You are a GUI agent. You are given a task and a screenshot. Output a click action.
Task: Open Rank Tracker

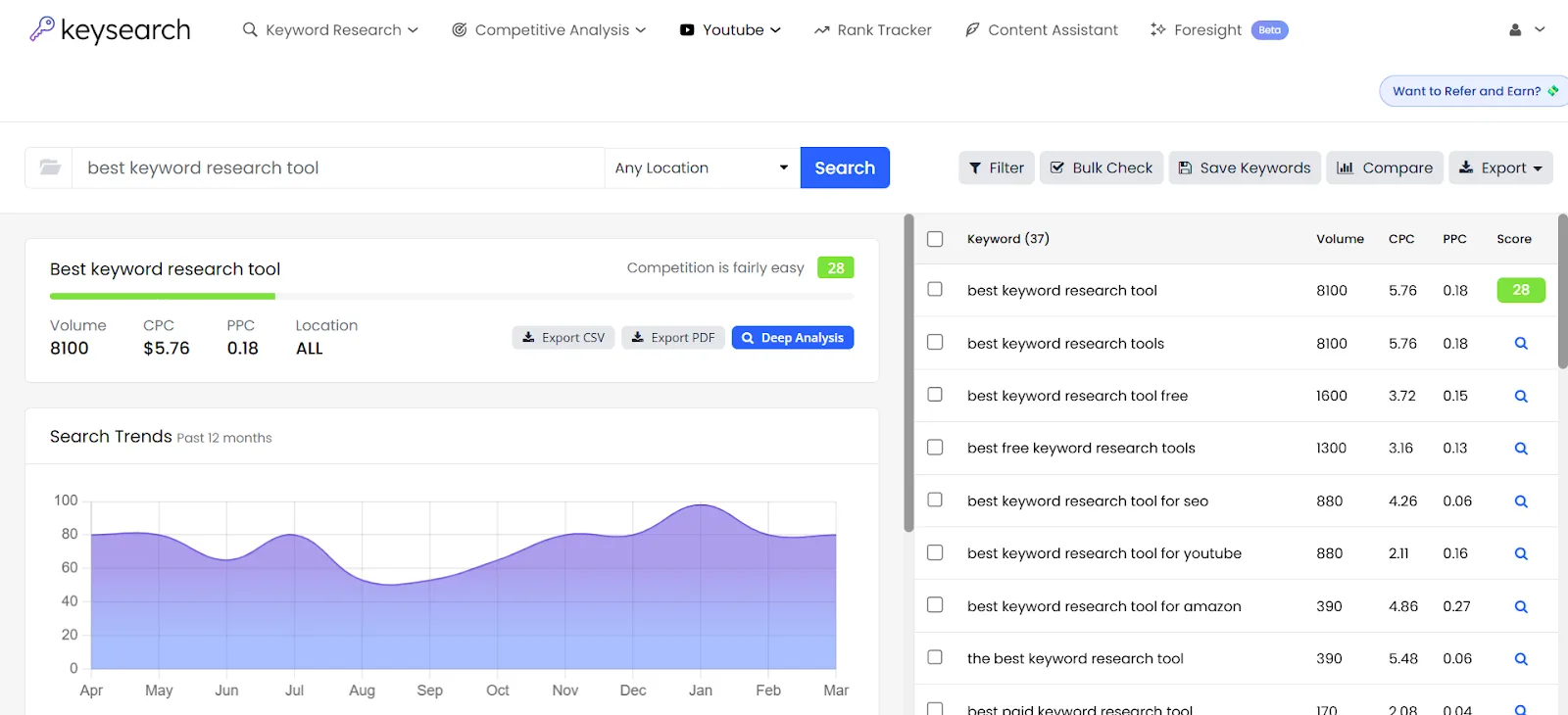point(873,30)
